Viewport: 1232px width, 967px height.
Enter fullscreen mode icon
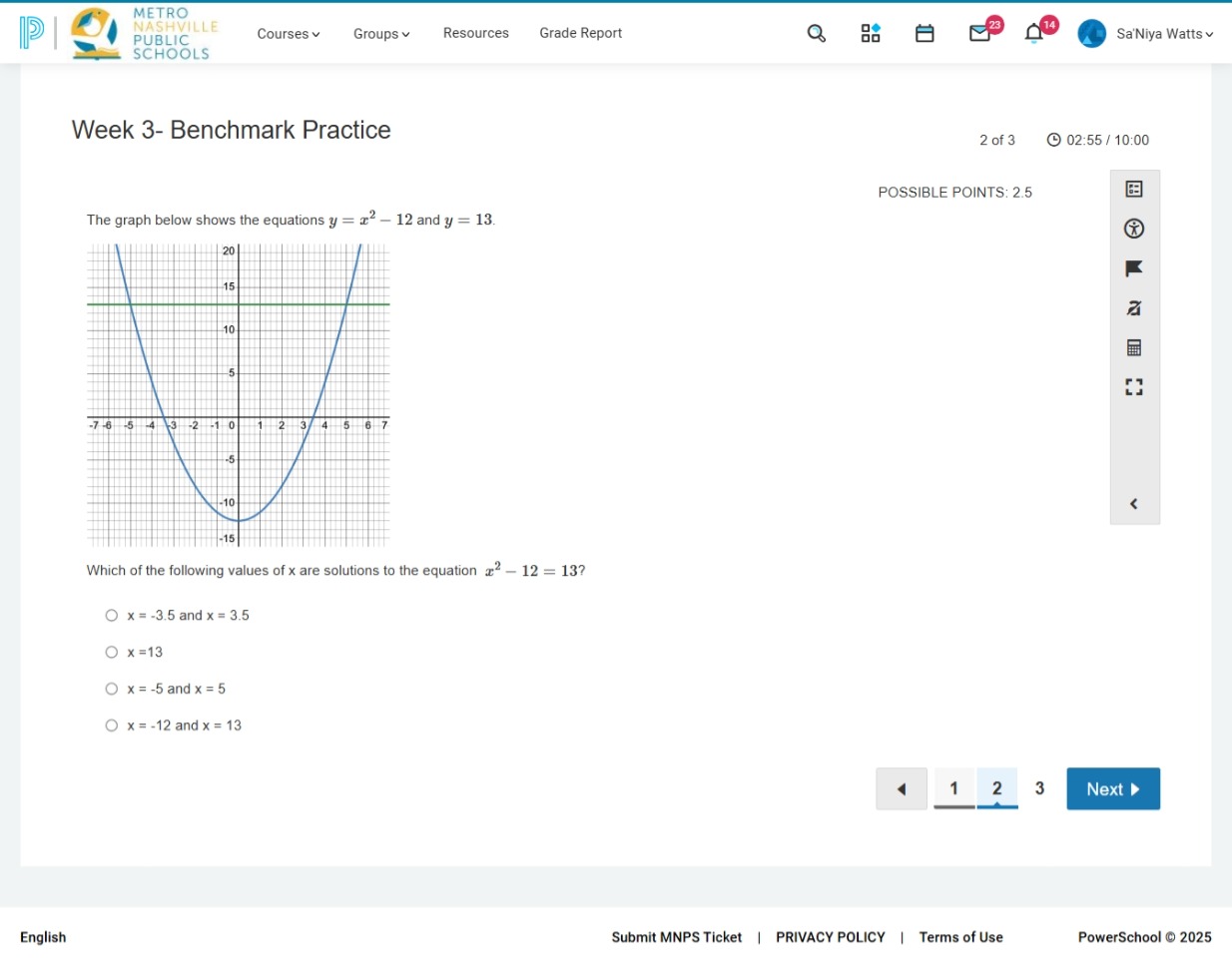(x=1134, y=387)
